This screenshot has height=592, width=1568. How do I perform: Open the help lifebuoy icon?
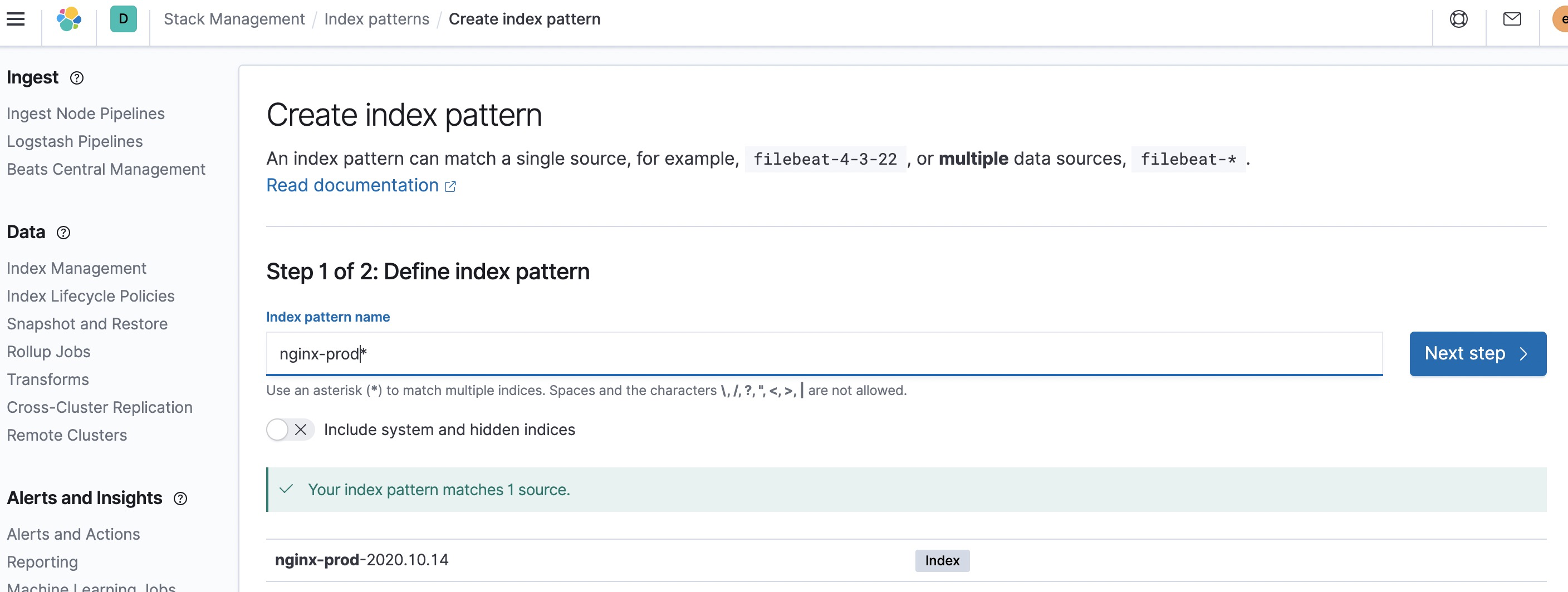tap(1458, 19)
